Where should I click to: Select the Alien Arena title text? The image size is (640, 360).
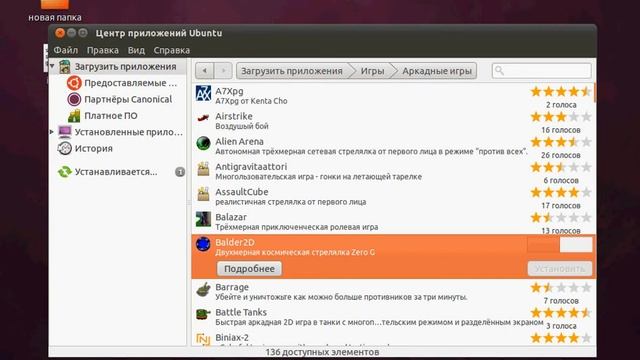pyautogui.click(x=239, y=142)
